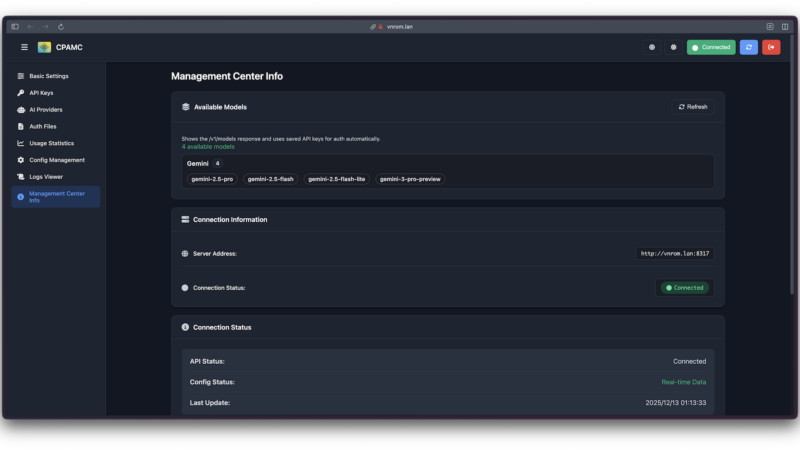View Usage Statistics from the sidebar
The height and width of the screenshot is (450, 800).
pyautogui.click(x=51, y=143)
